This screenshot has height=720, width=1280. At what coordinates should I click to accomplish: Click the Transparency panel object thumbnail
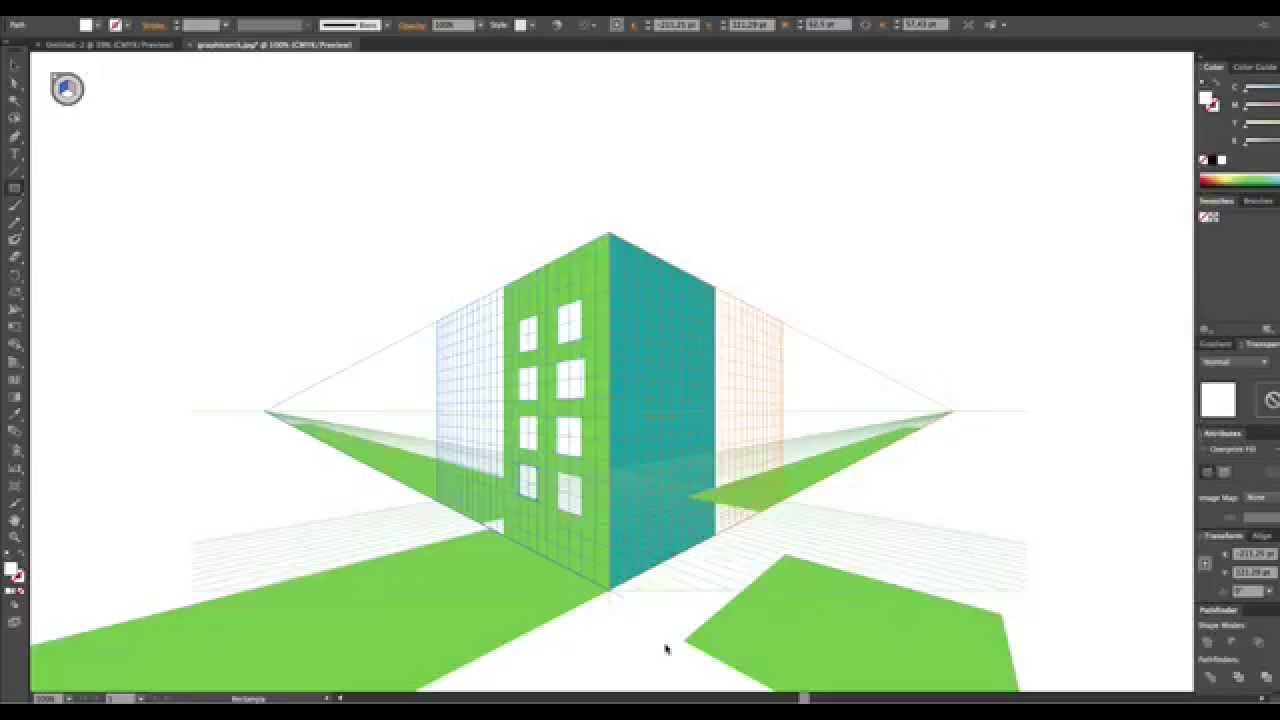click(1218, 400)
